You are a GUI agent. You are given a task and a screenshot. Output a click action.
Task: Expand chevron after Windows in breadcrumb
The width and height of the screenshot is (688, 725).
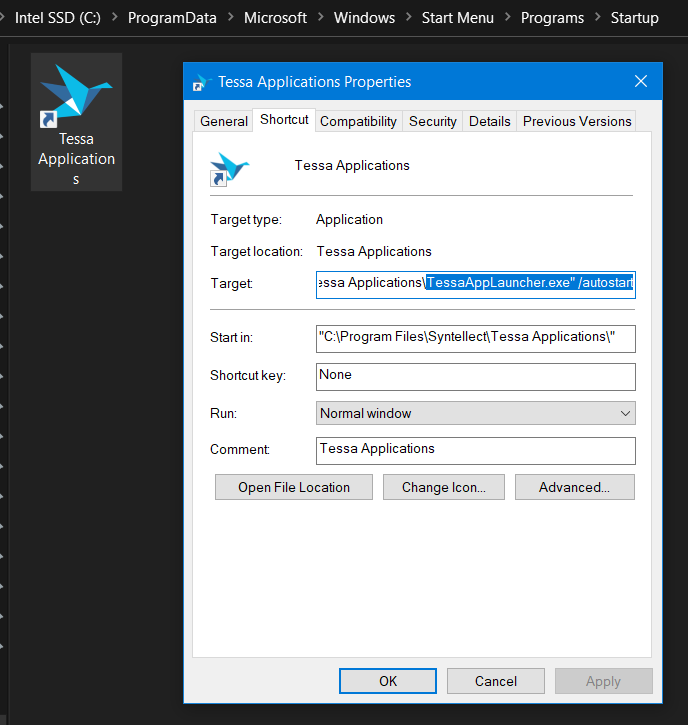click(409, 17)
